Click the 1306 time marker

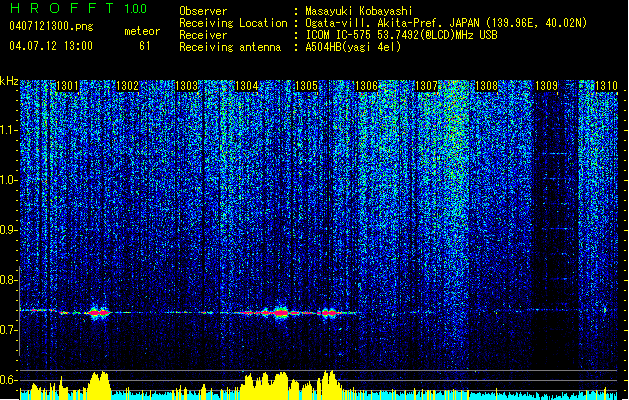pyautogui.click(x=367, y=86)
